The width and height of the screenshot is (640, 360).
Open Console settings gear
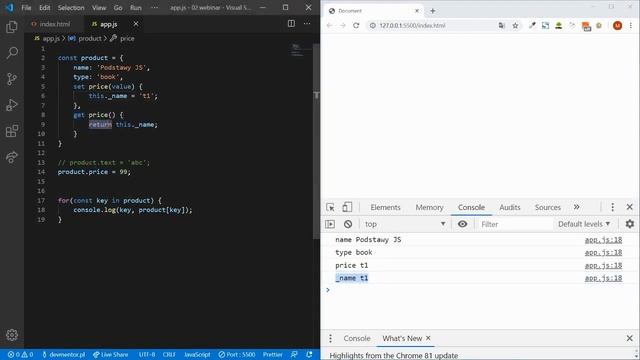click(630, 224)
